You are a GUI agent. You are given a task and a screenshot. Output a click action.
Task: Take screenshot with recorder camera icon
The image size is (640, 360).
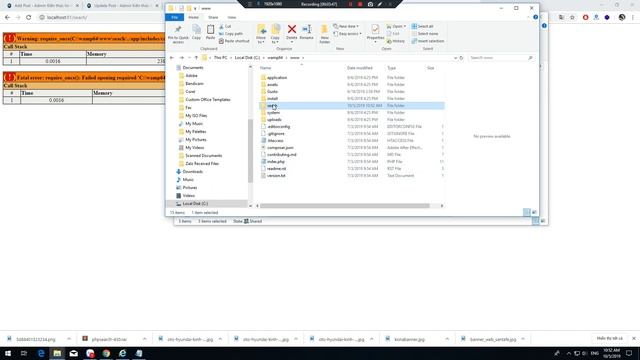(x=370, y=4)
